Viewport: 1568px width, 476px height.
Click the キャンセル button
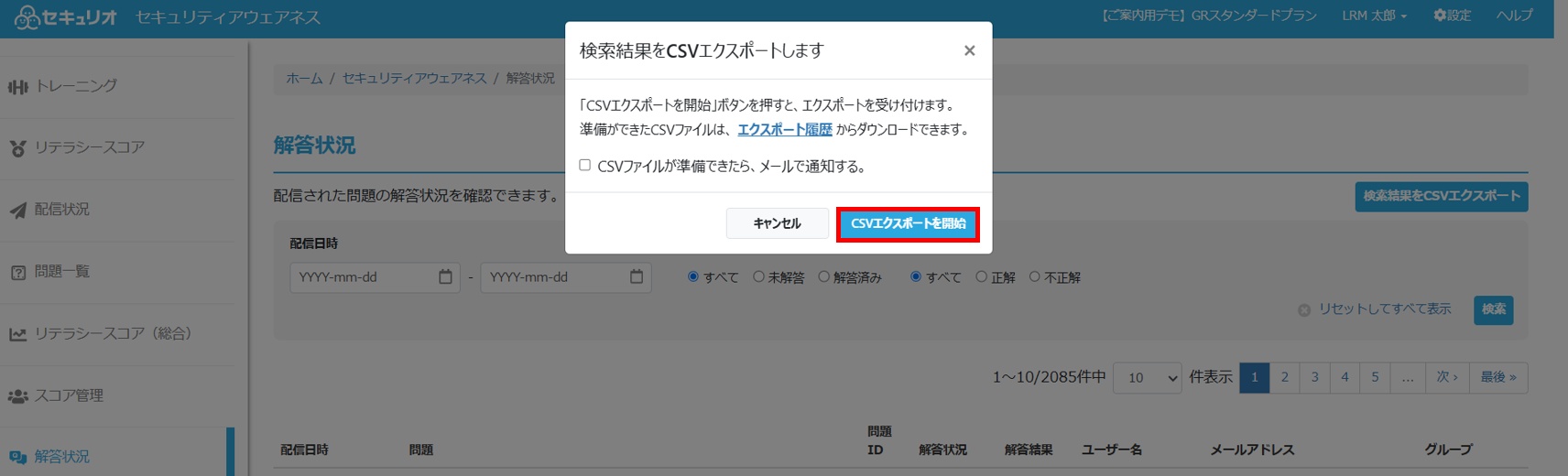pos(777,223)
